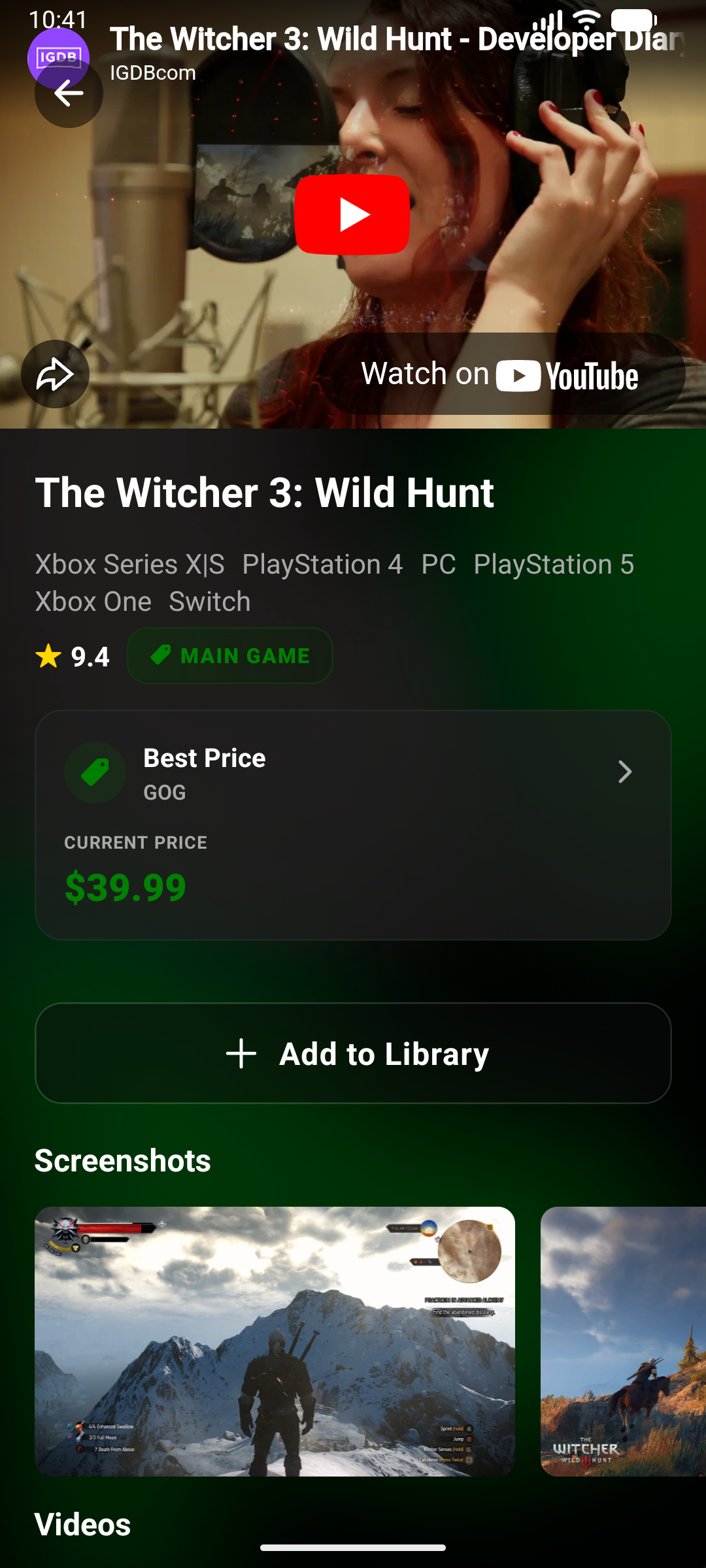
Task: Open the video title link
Action: click(396, 39)
